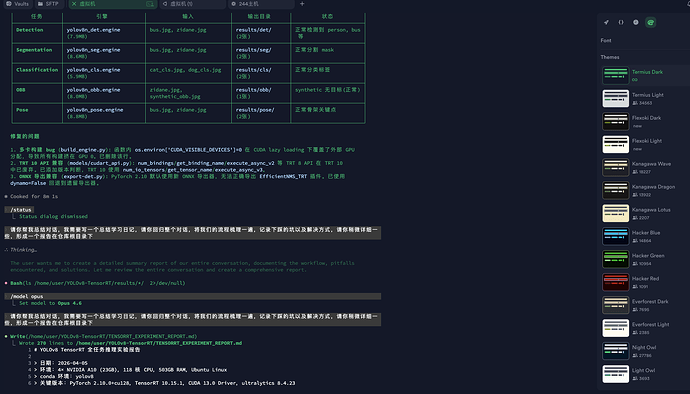Select the Hacker Red theme
Screen dimensions: 690x394
pos(645,282)
